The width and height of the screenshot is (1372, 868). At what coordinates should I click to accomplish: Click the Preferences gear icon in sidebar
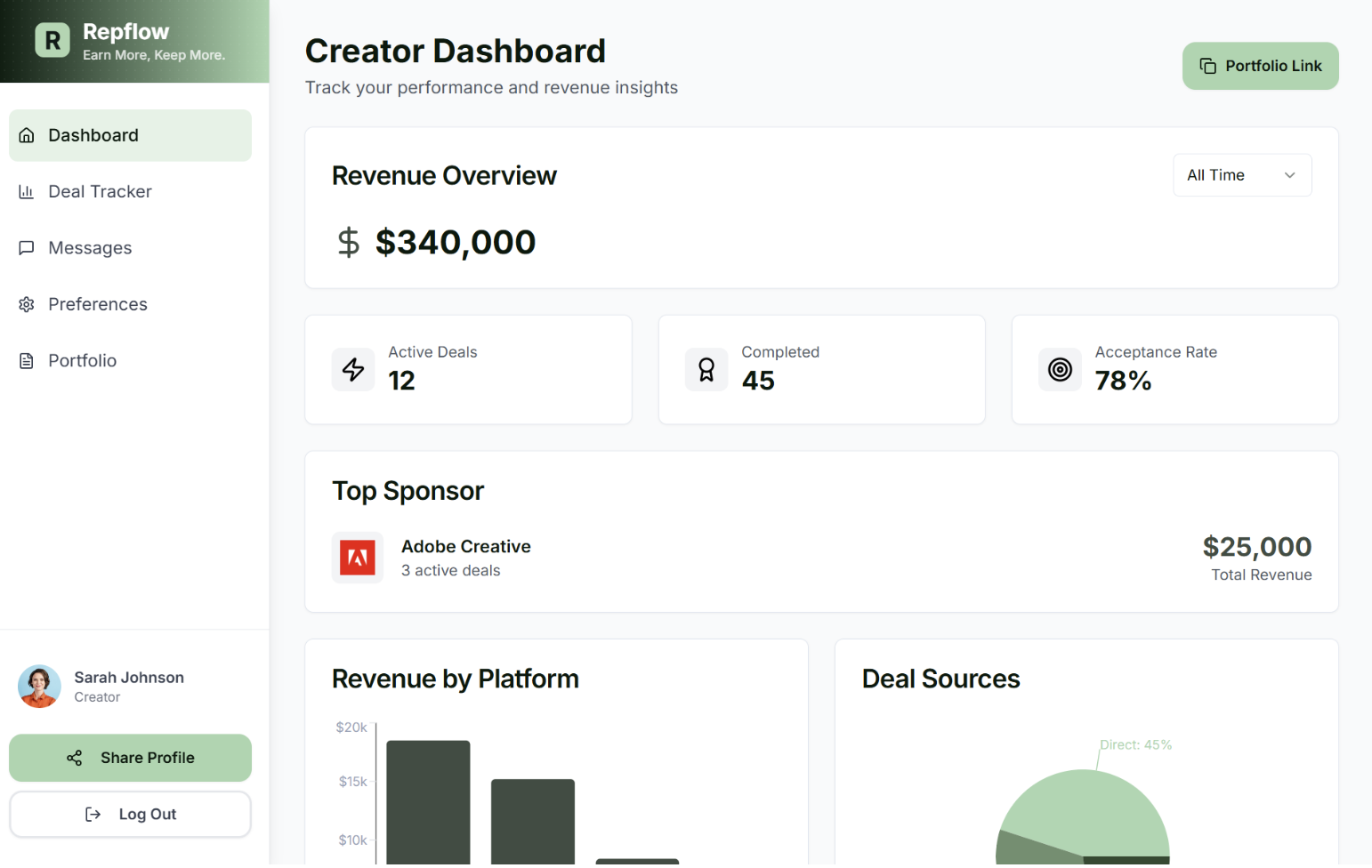pyautogui.click(x=27, y=304)
